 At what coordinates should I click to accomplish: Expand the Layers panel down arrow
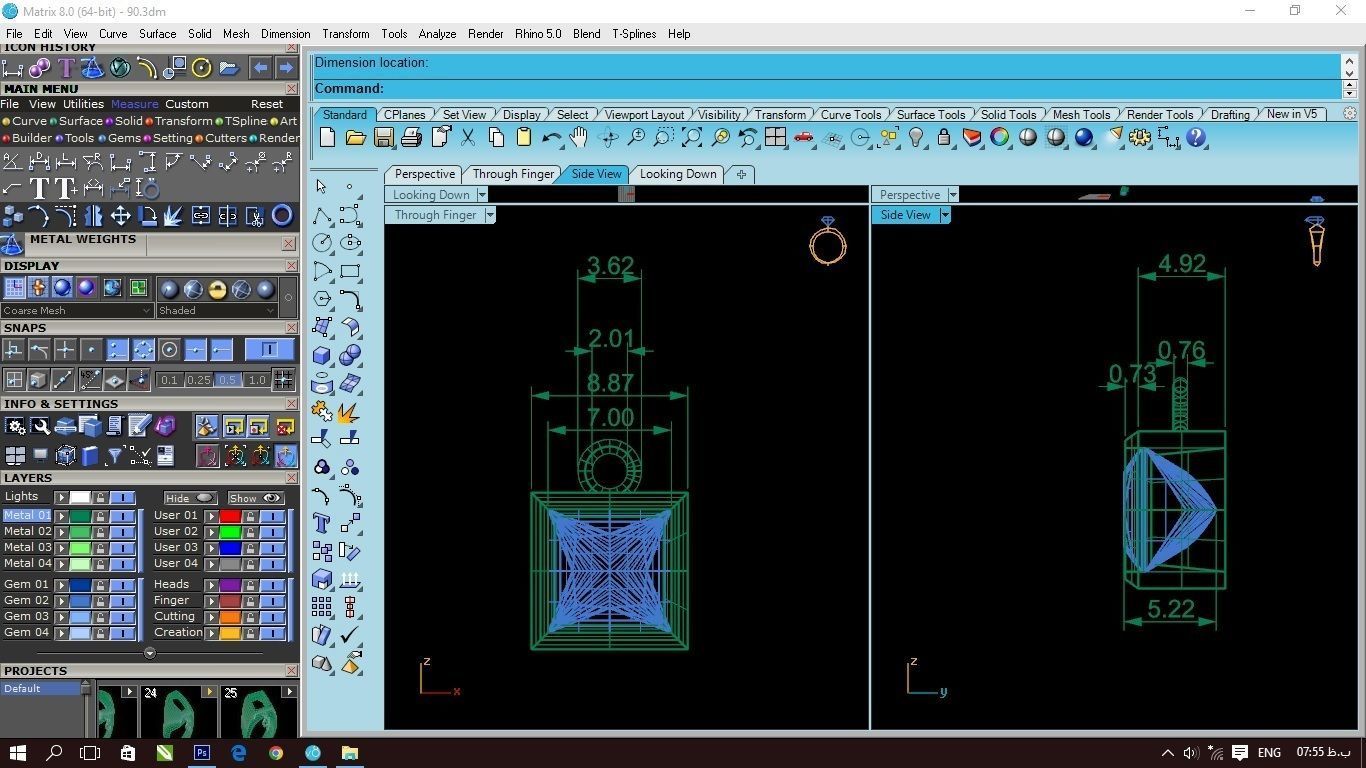click(x=150, y=653)
